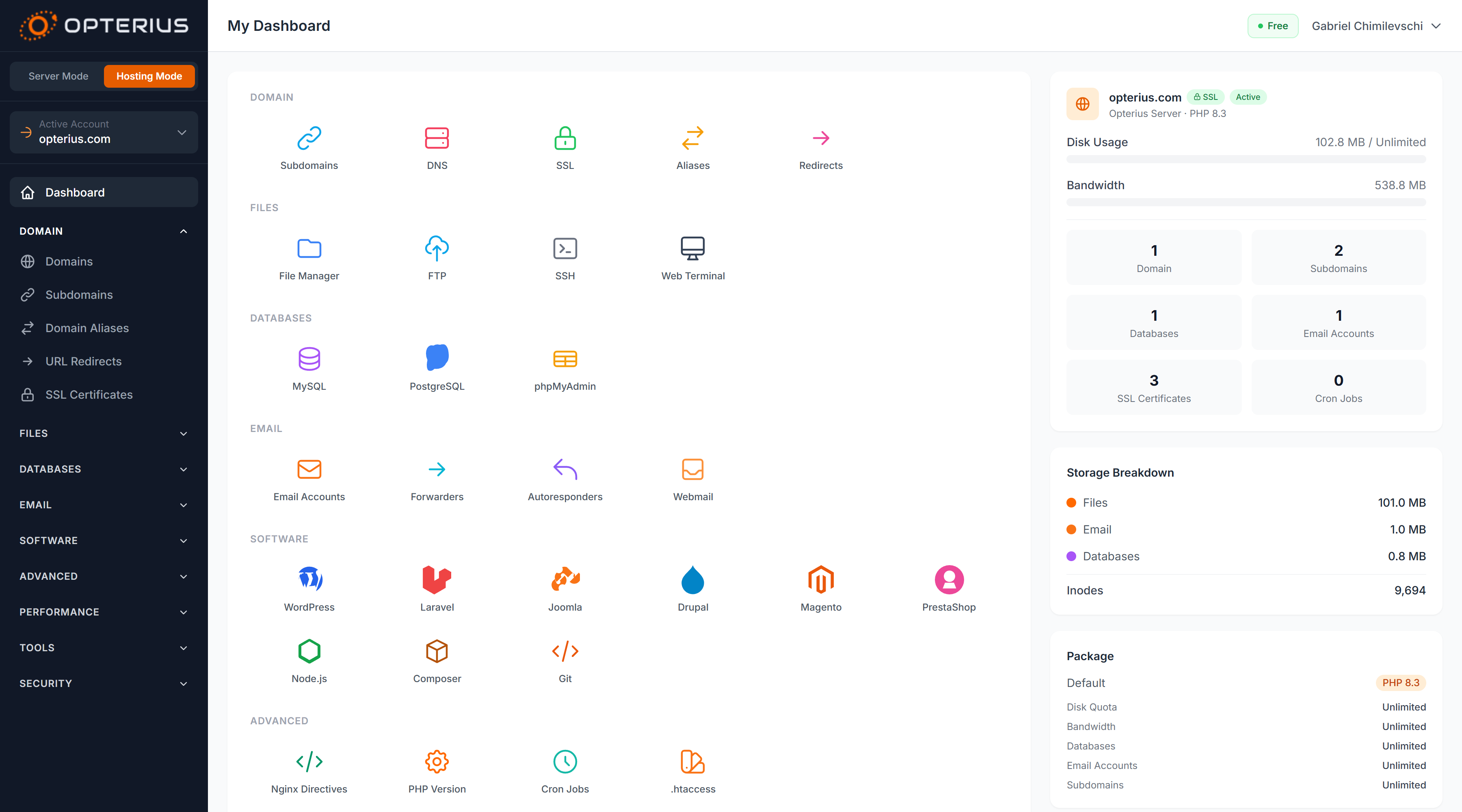
Task: Open the Cron Jobs count card showing 0
Action: coord(1338,388)
